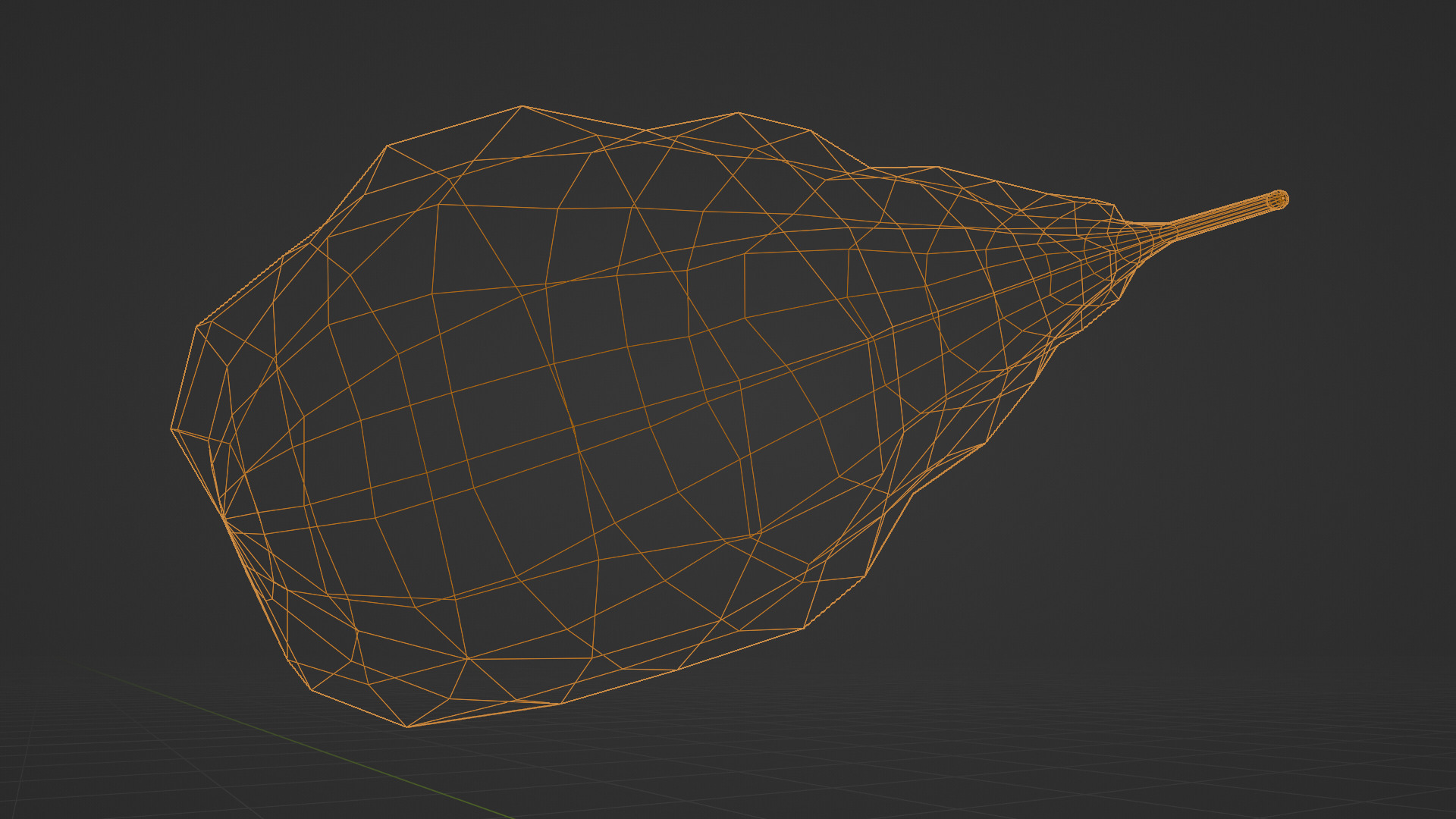Image resolution: width=1456 pixels, height=819 pixels.
Task: Click the left-end pole where many edges converge
Action: tap(224, 520)
